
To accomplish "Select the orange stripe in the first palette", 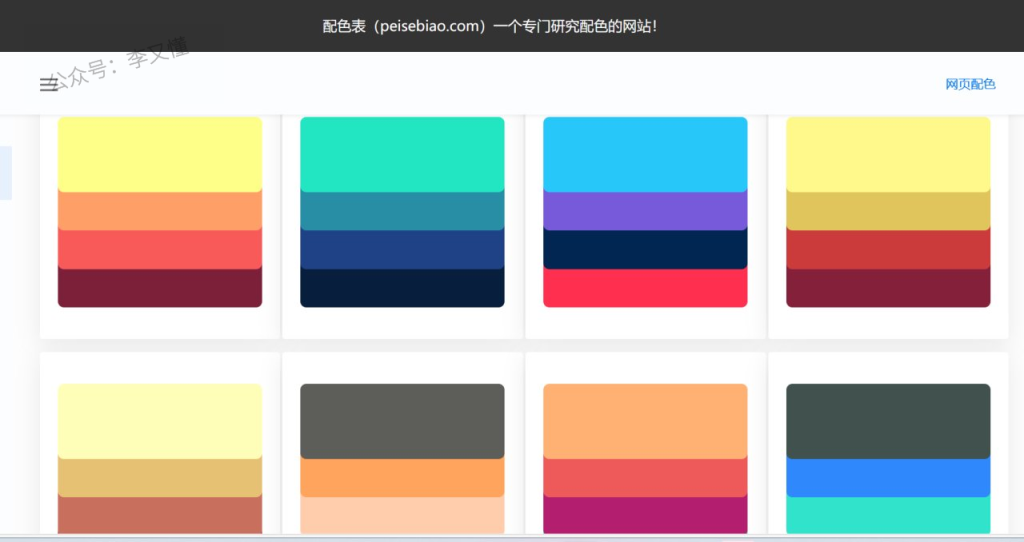I will coord(160,211).
